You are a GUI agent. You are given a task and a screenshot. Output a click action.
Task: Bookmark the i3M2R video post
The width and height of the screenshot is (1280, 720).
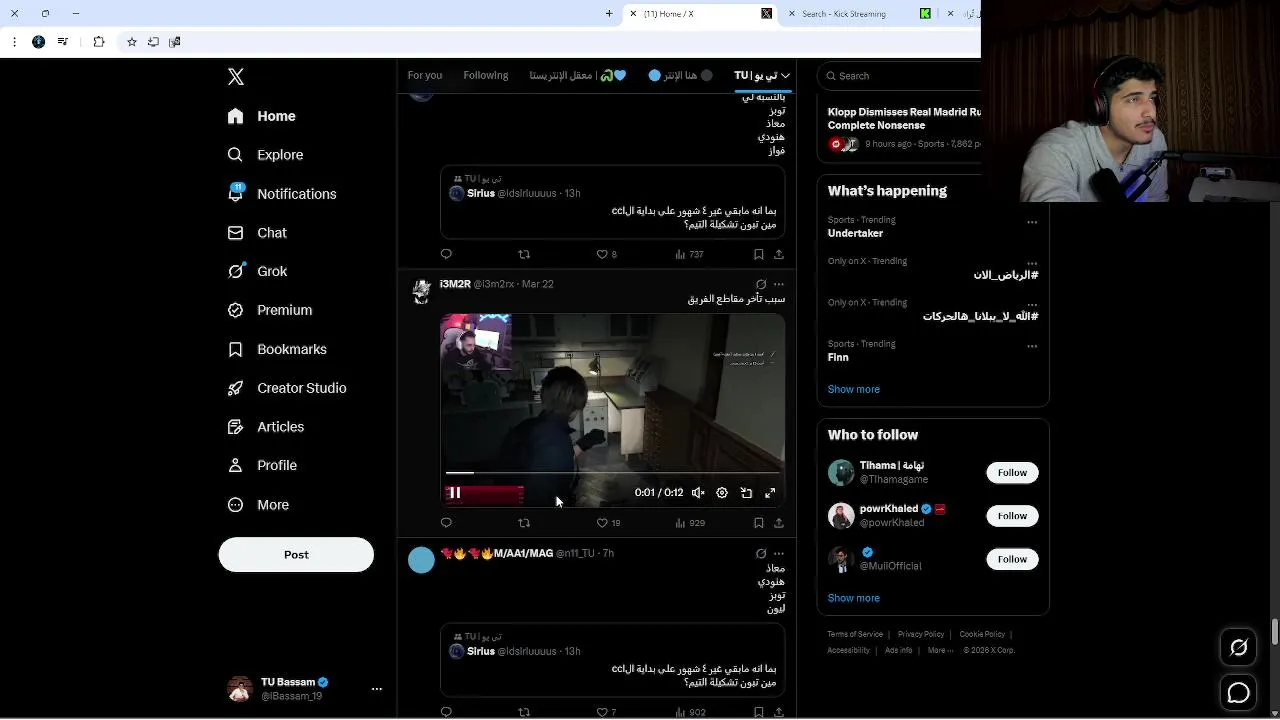pos(758,522)
